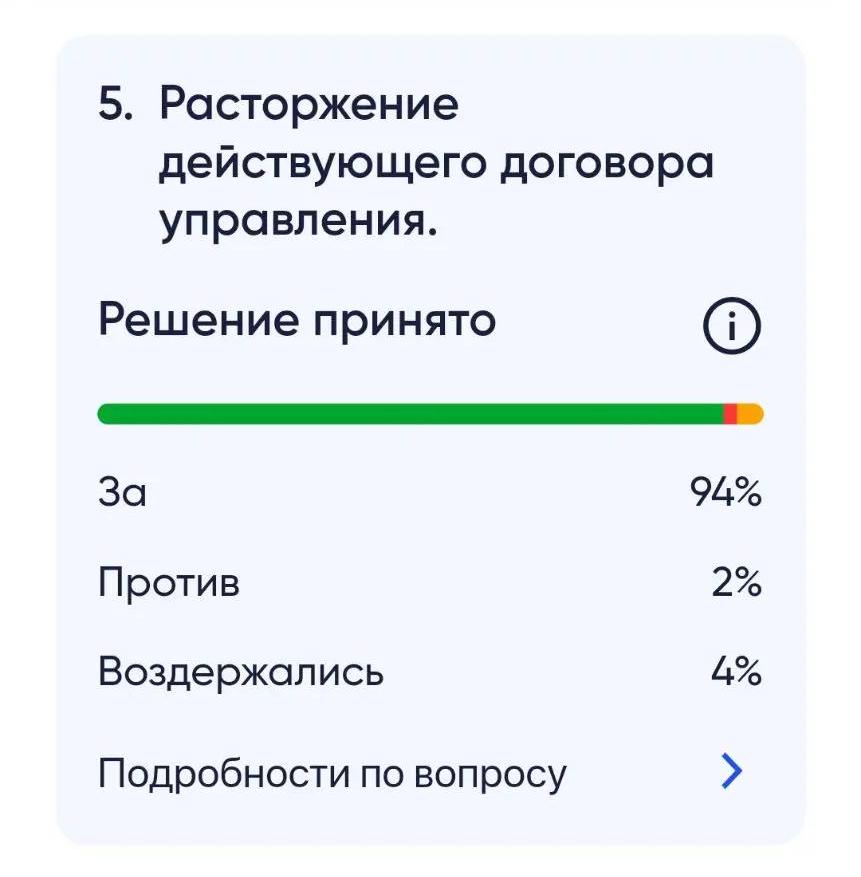Click the 2% result value
This screenshot has height=877, width=861.
(x=736, y=582)
